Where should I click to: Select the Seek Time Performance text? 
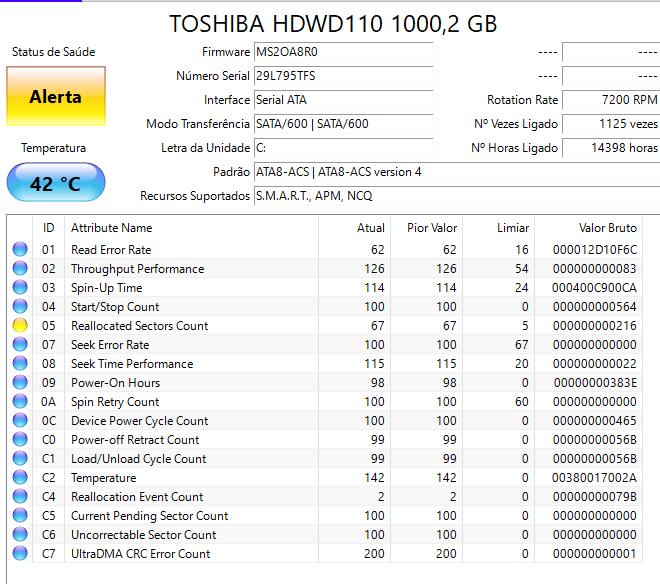(132, 364)
